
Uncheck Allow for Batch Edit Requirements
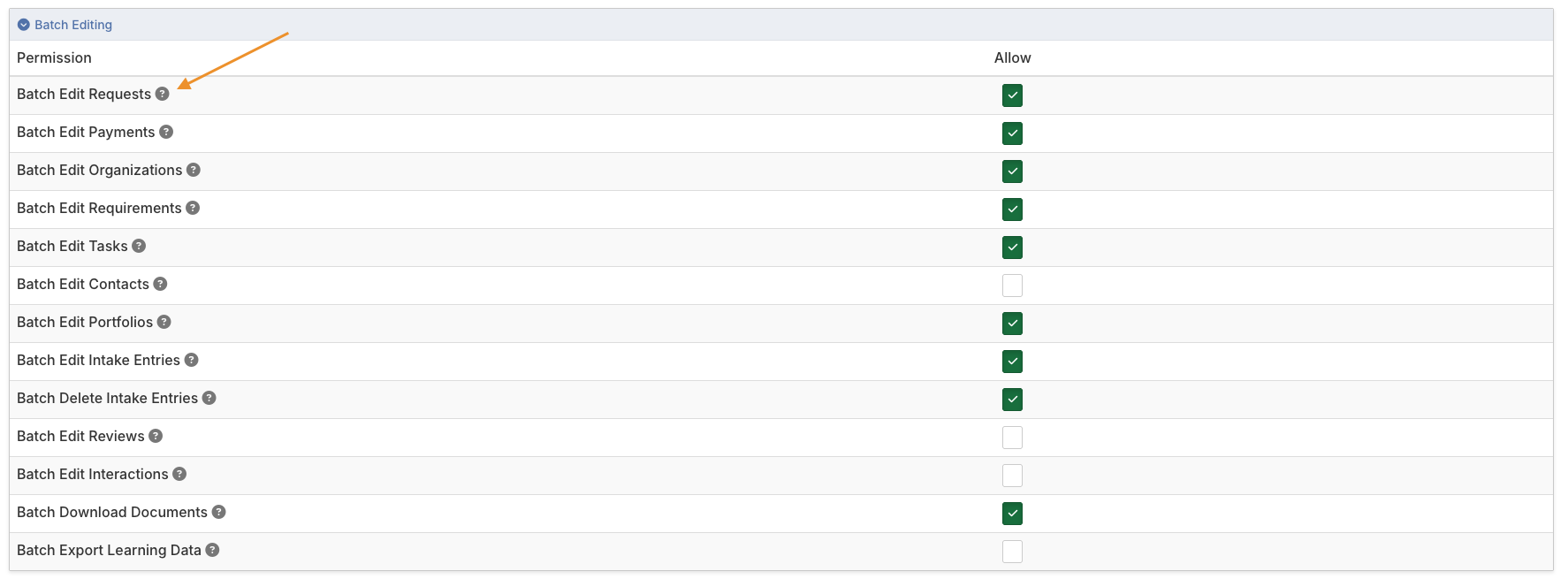[x=1012, y=210]
